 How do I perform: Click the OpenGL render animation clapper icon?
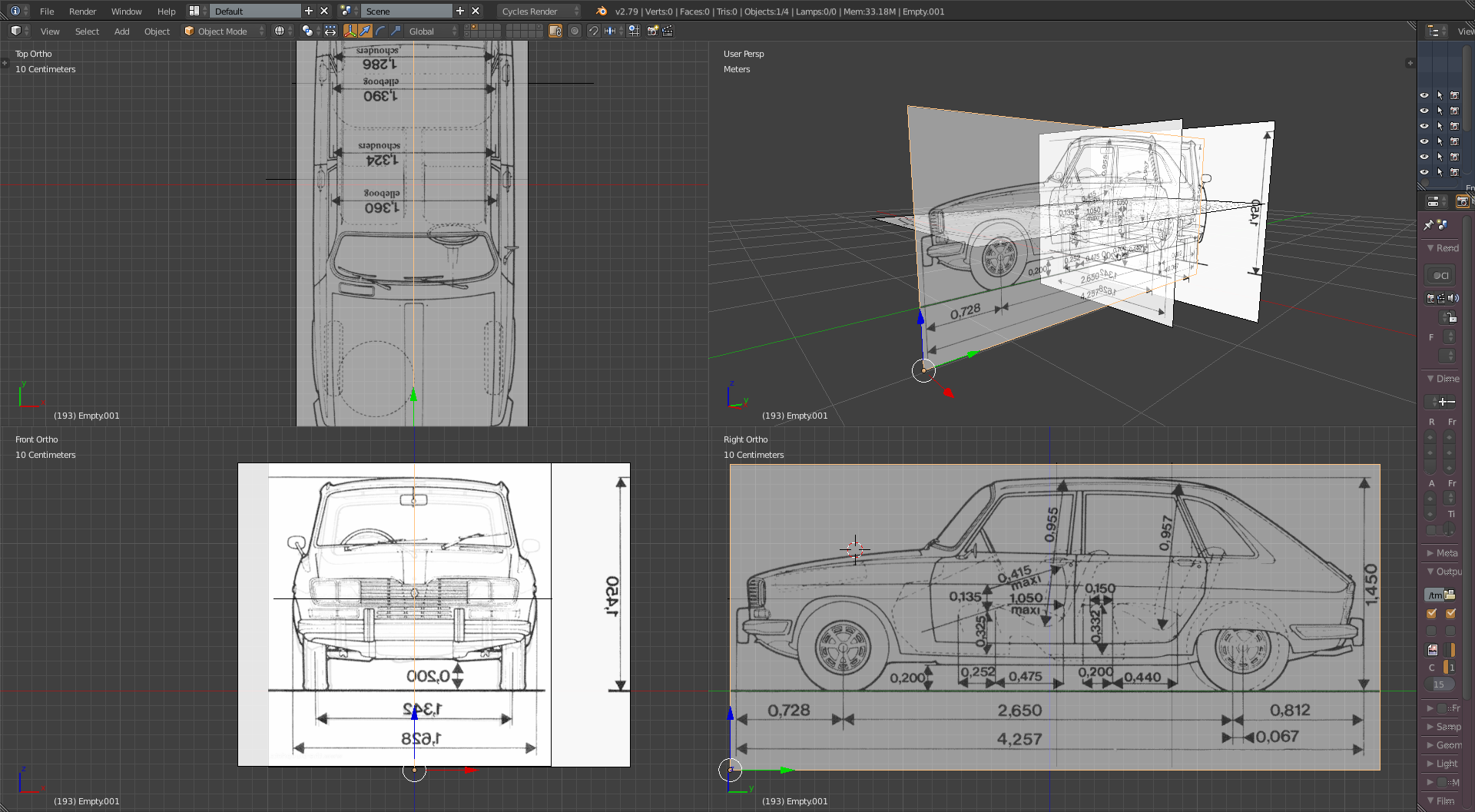click(x=668, y=31)
